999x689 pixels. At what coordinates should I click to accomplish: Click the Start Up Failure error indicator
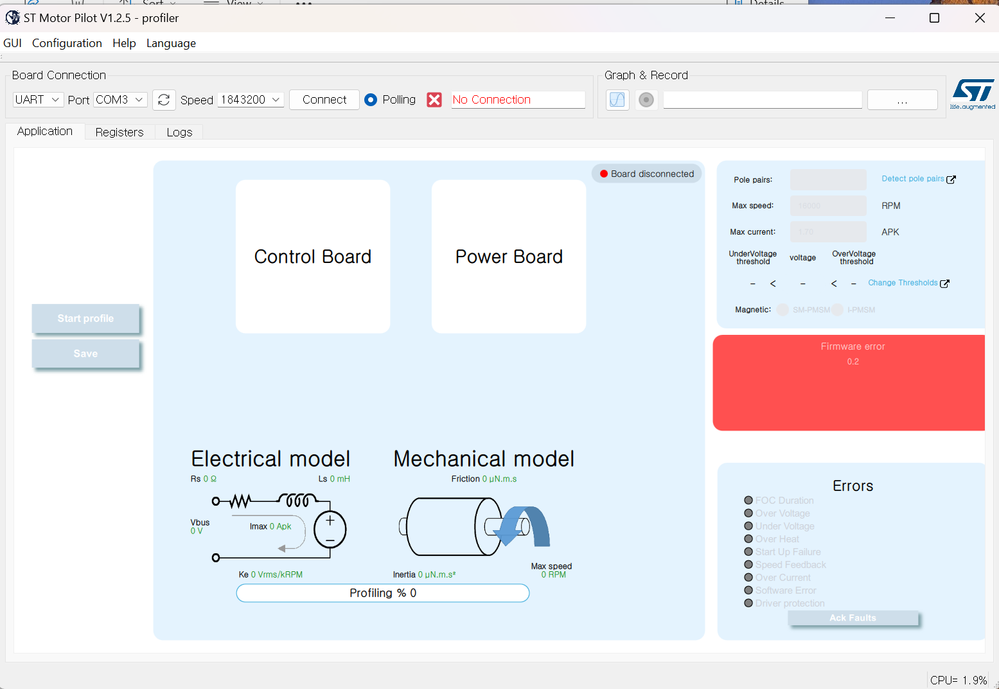tap(749, 551)
